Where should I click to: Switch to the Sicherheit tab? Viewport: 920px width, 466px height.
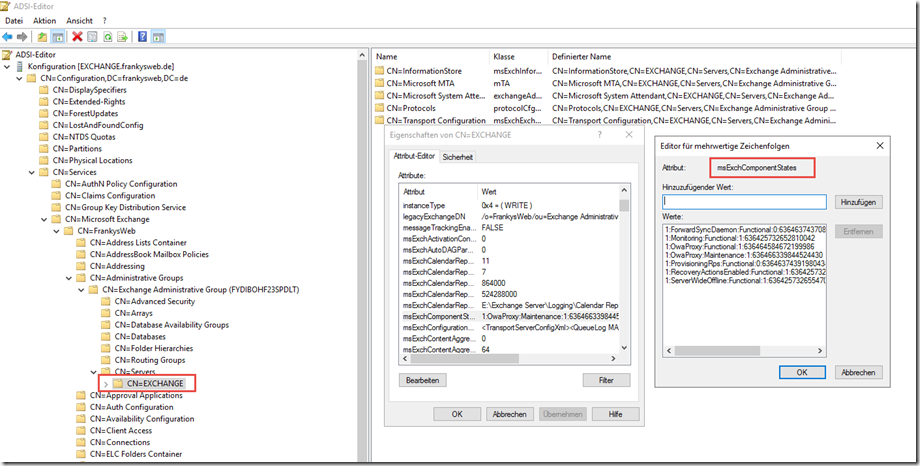click(x=458, y=157)
